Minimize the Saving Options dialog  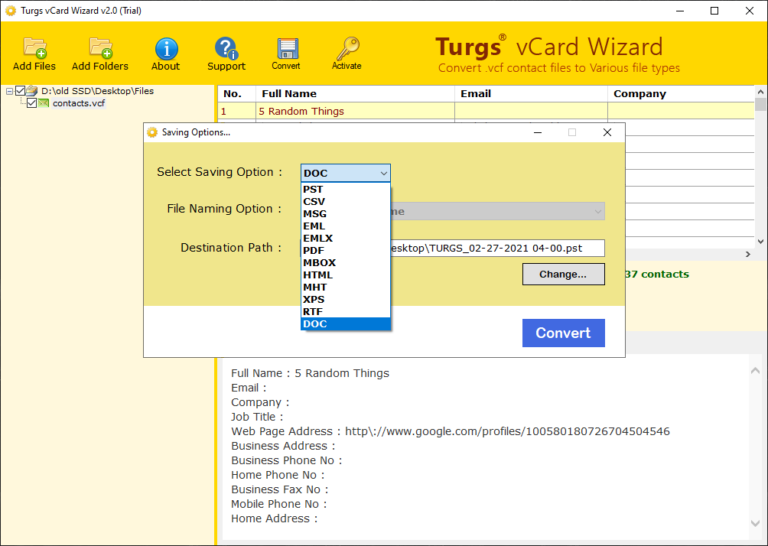click(x=538, y=132)
